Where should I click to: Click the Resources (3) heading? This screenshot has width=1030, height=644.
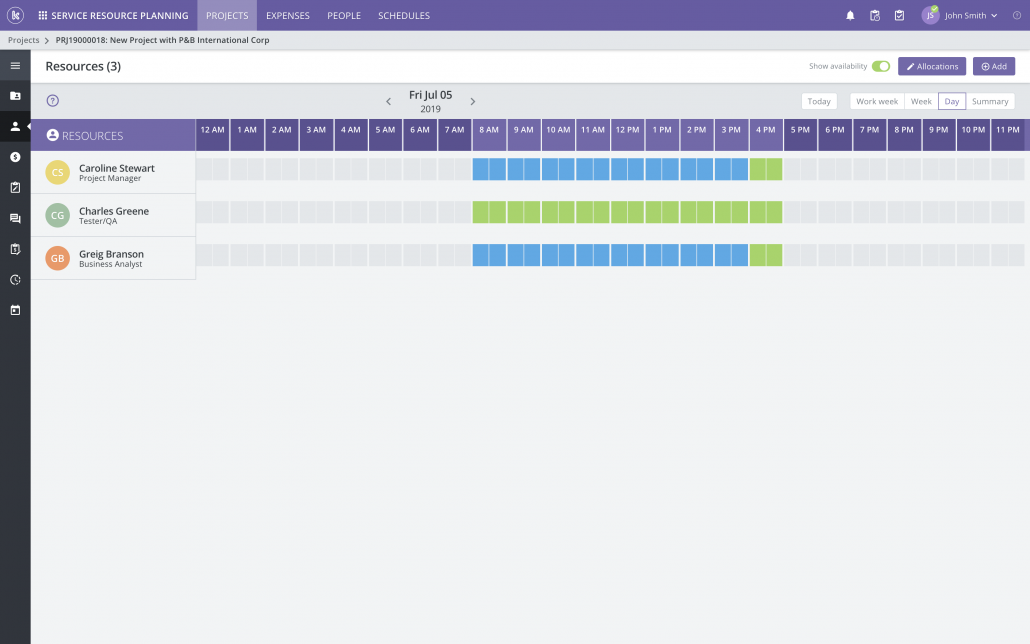point(83,66)
